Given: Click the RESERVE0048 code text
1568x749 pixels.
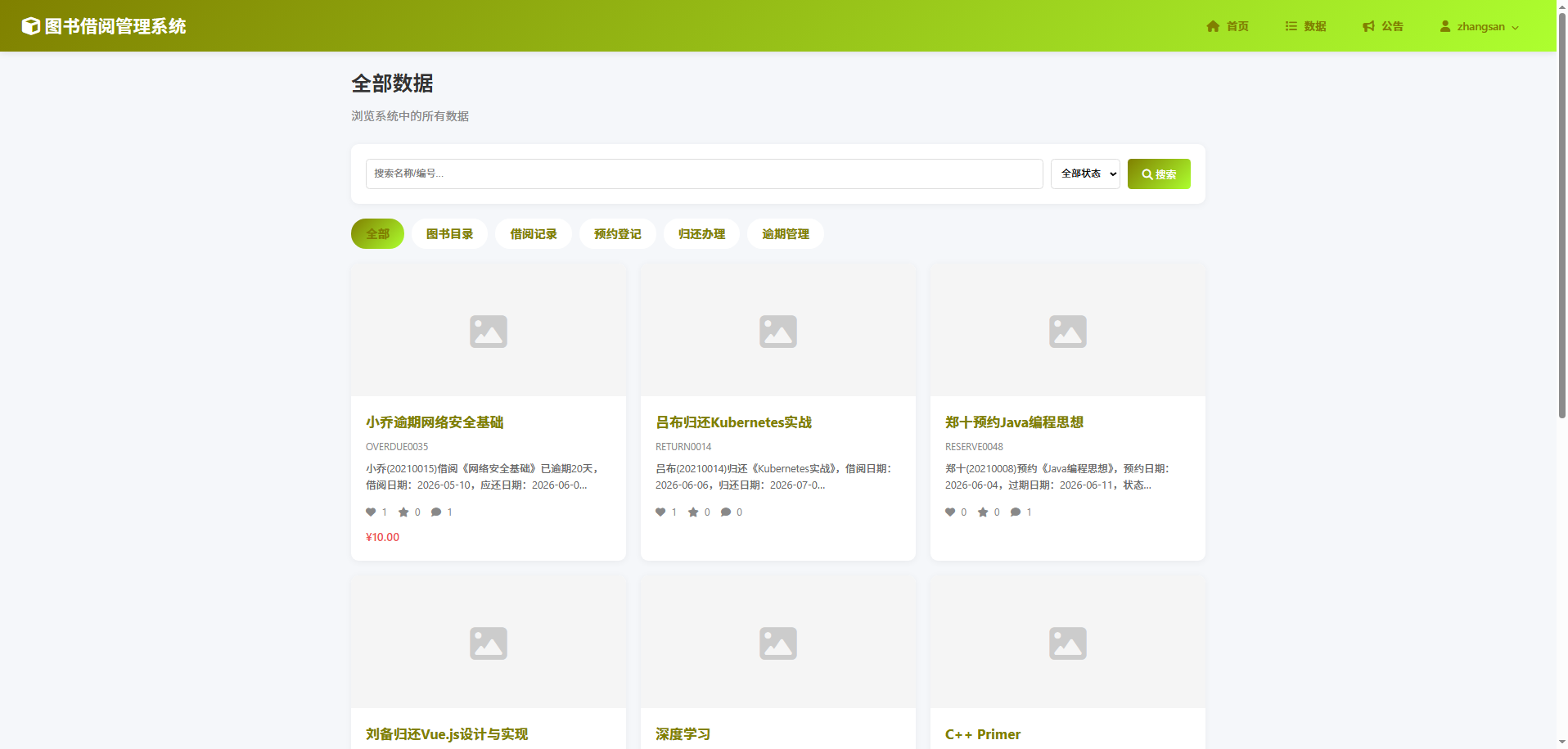Looking at the screenshot, I should pyautogui.click(x=974, y=447).
